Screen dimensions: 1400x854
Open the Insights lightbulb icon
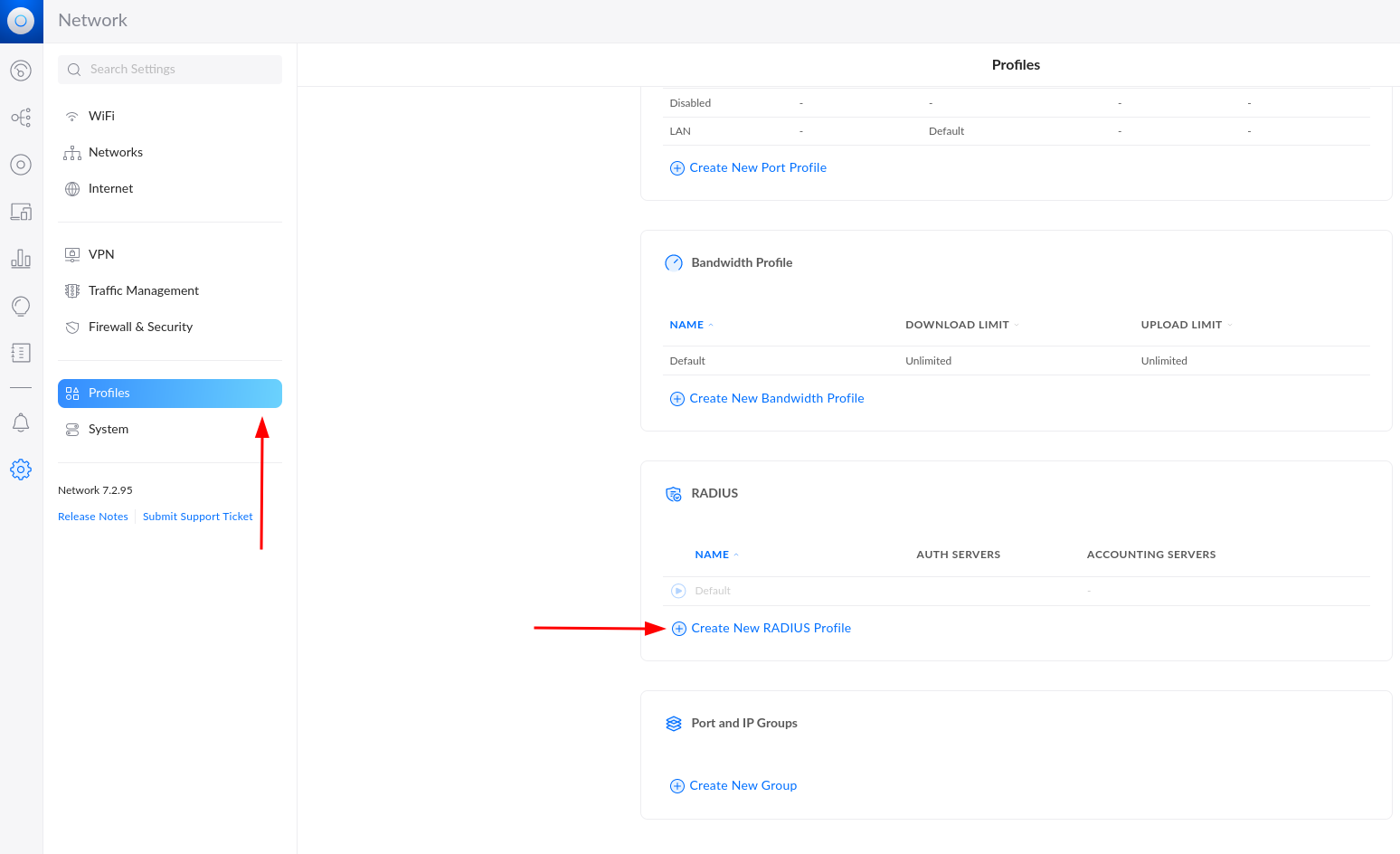click(21, 306)
